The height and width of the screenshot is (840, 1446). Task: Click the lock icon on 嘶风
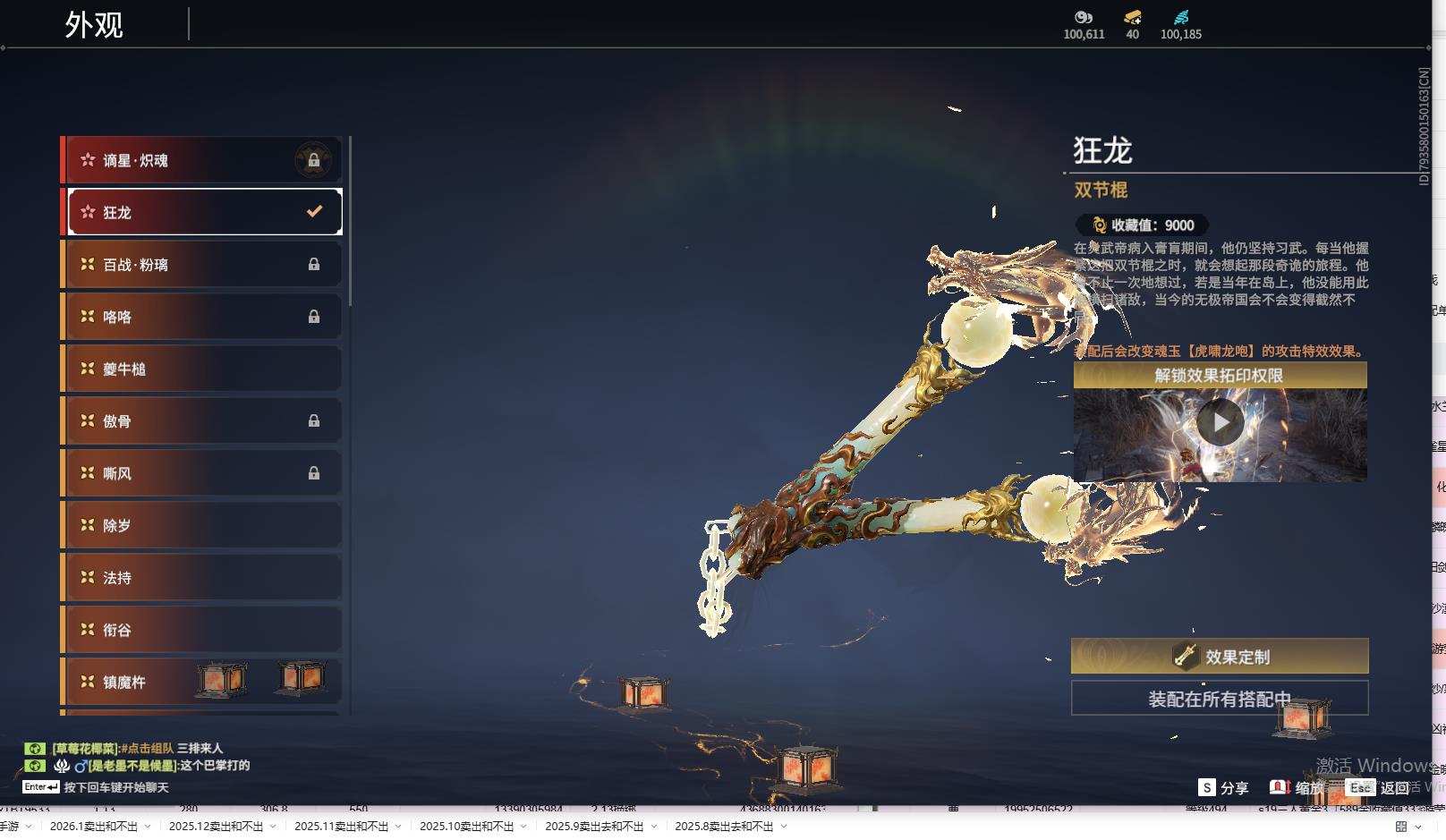(314, 472)
